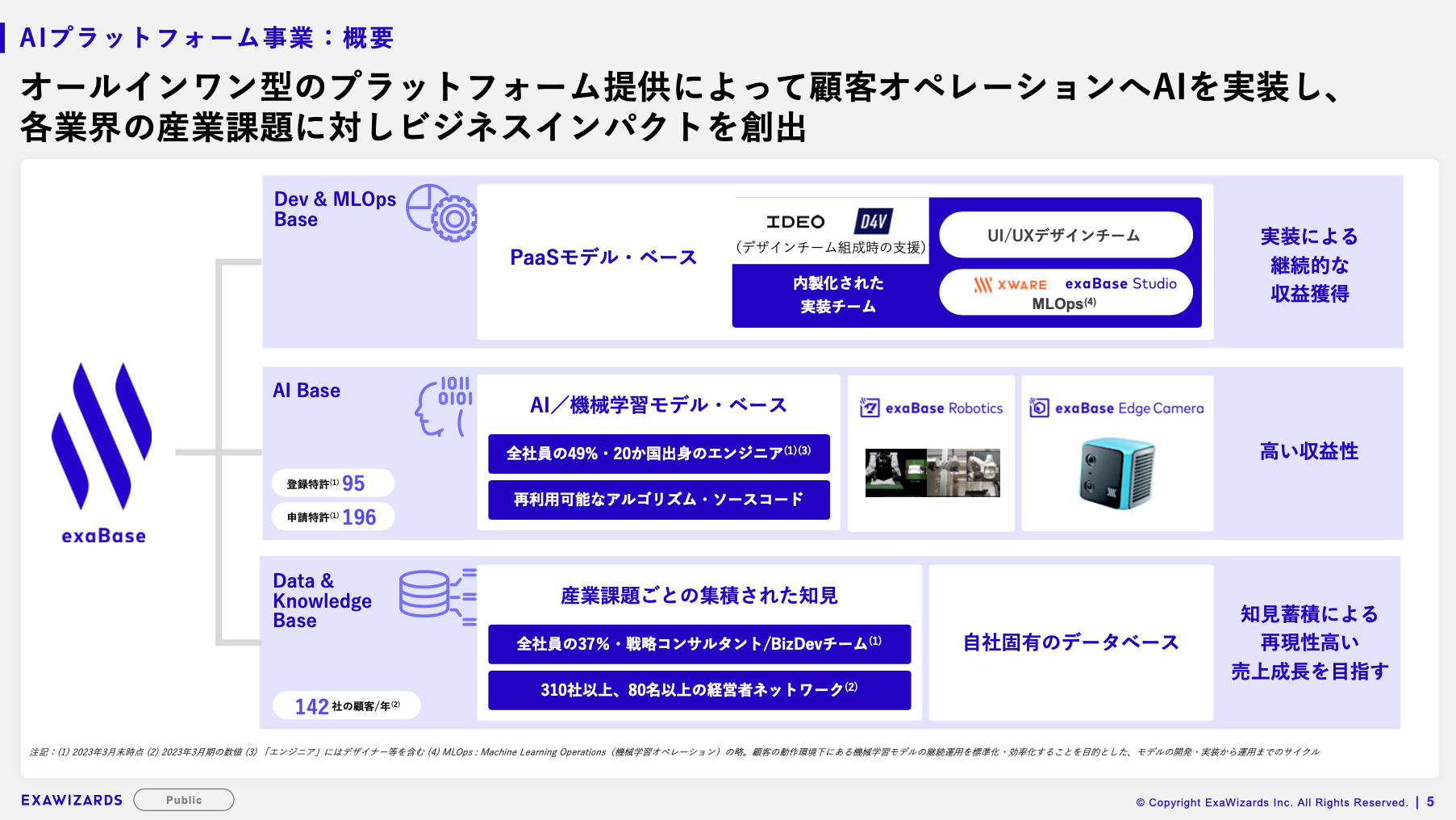Click the 実装による継続的な収益獲得 text

(1310, 265)
